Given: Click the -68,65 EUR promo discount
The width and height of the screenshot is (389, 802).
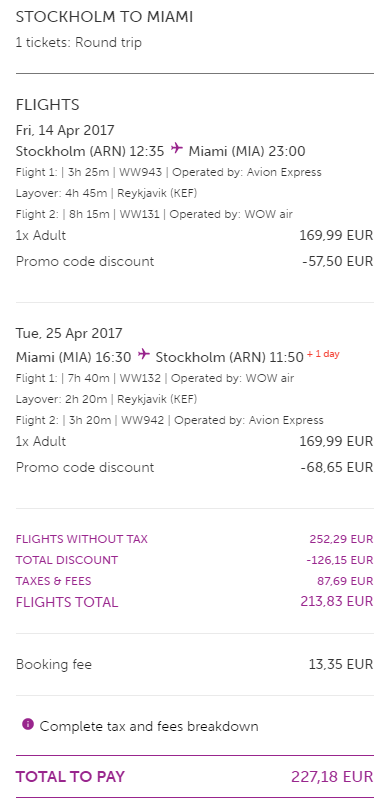Looking at the screenshot, I should (x=337, y=467).
